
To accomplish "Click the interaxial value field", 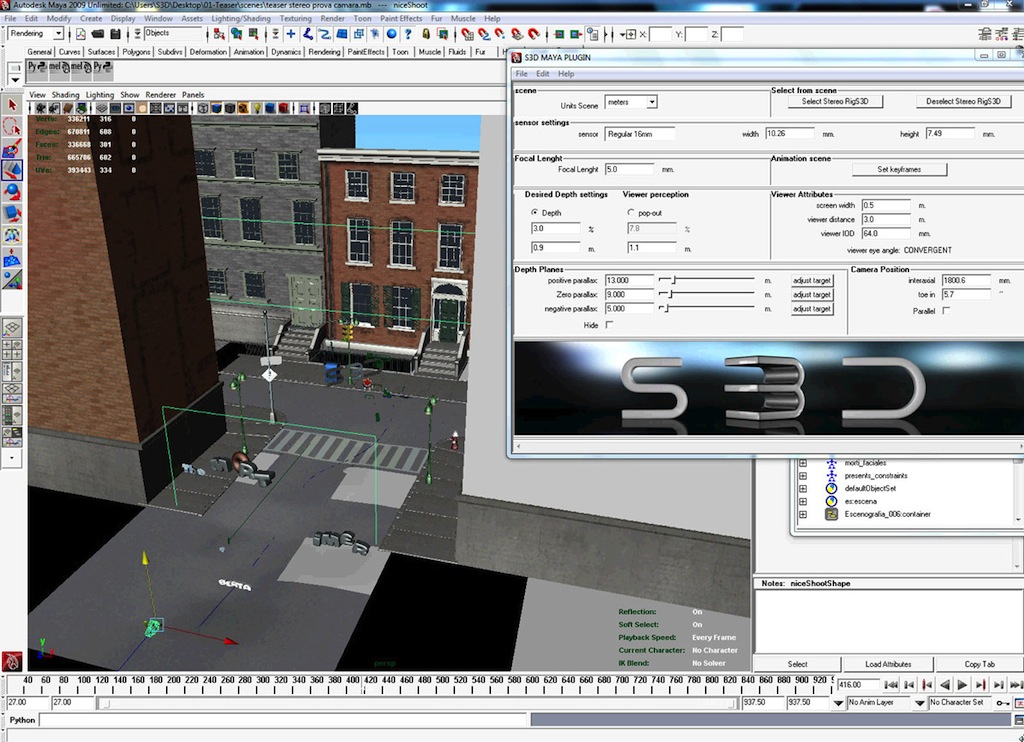I will click(966, 280).
